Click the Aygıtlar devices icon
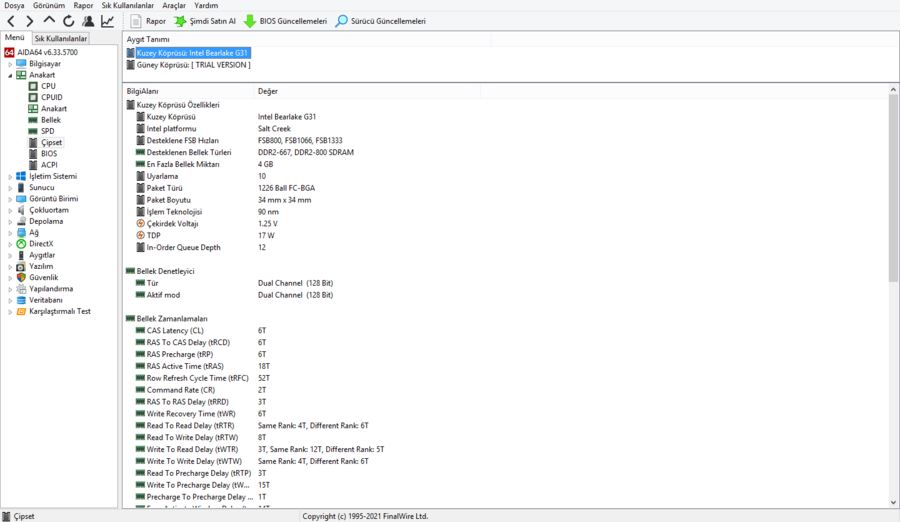 click(x=21, y=255)
